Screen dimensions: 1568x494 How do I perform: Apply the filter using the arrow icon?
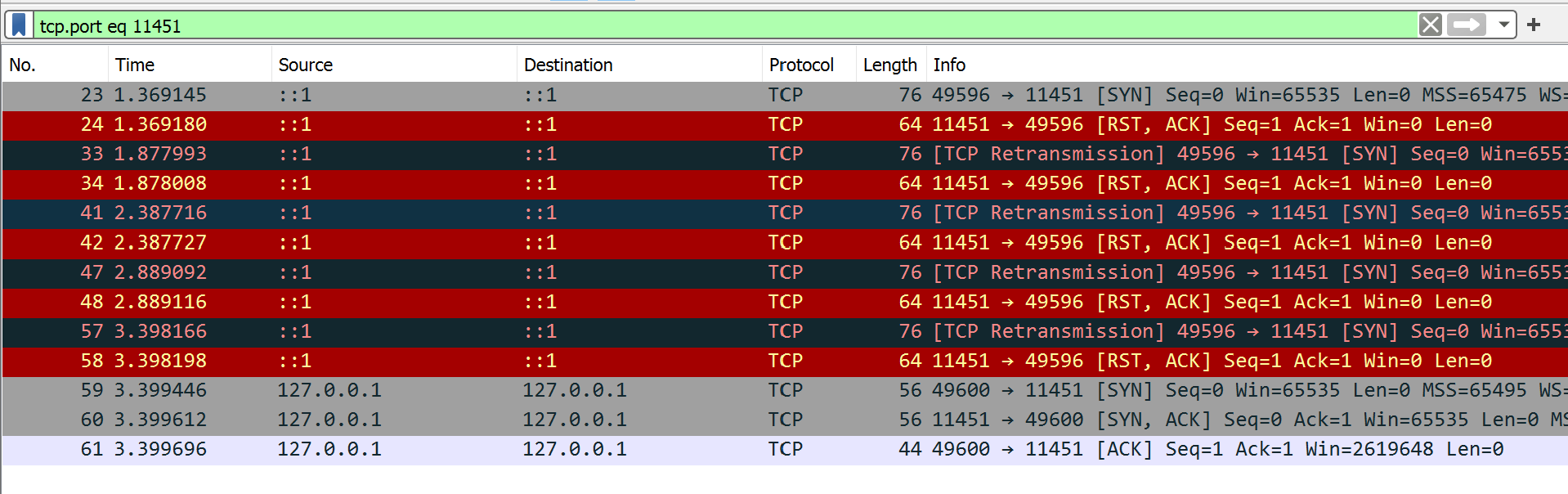pos(1467,25)
